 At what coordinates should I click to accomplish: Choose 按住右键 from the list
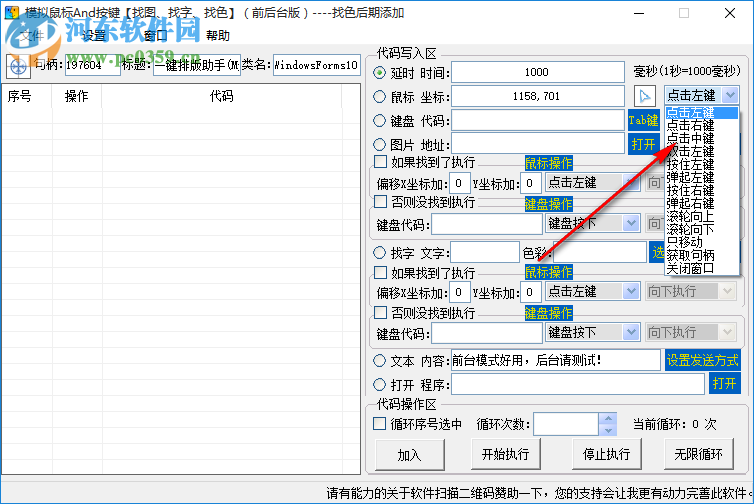pyautogui.click(x=702, y=190)
